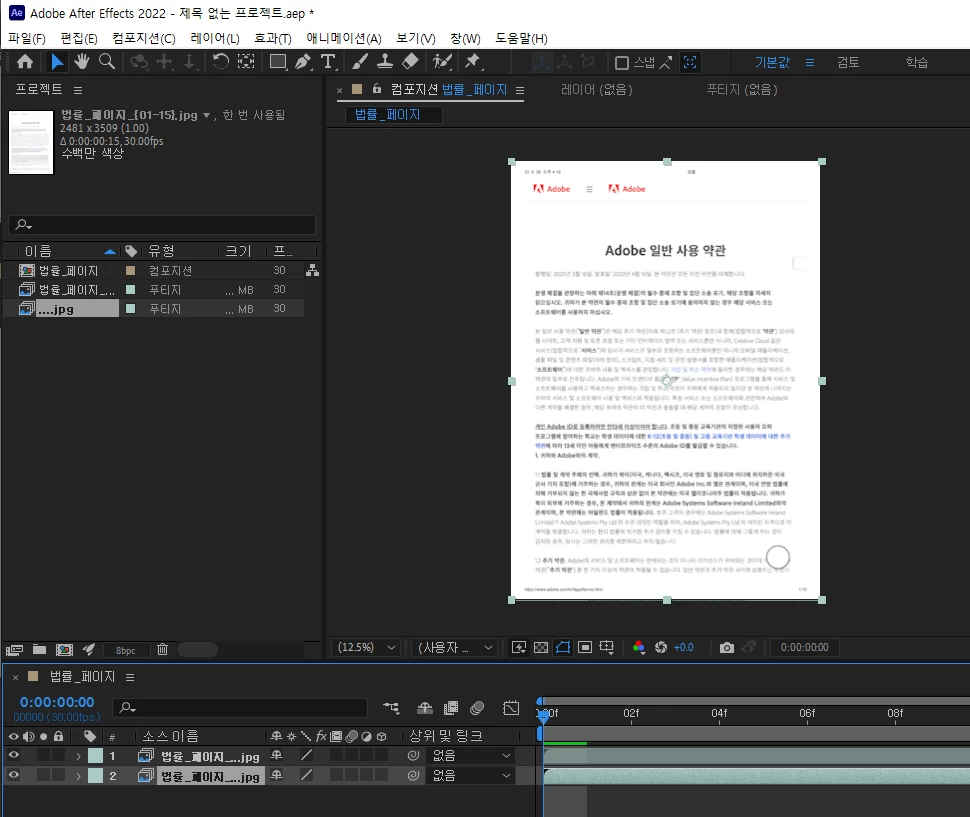Open 편집(E) menu

79,38
